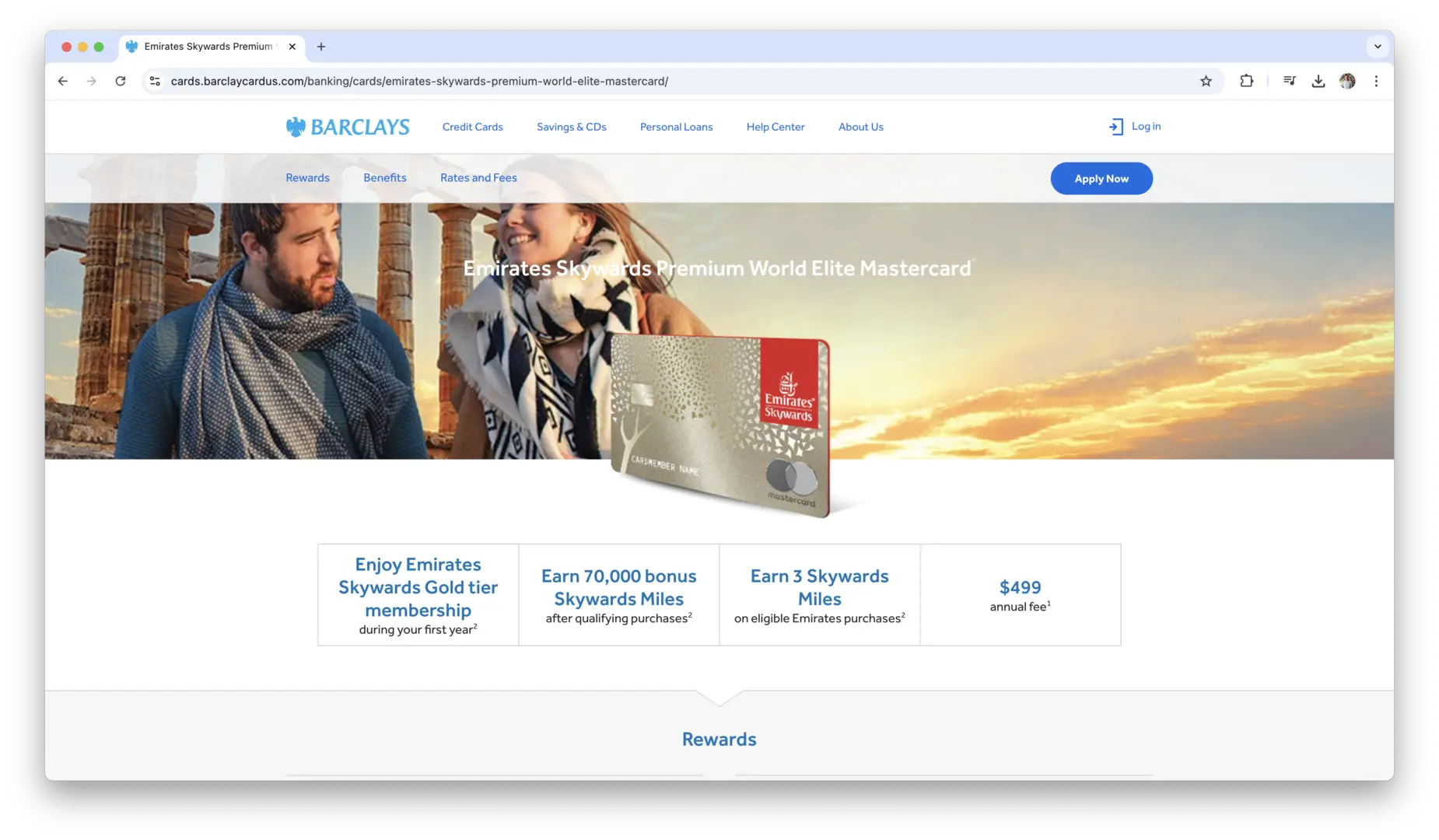Click the Log in link

[x=1146, y=126]
